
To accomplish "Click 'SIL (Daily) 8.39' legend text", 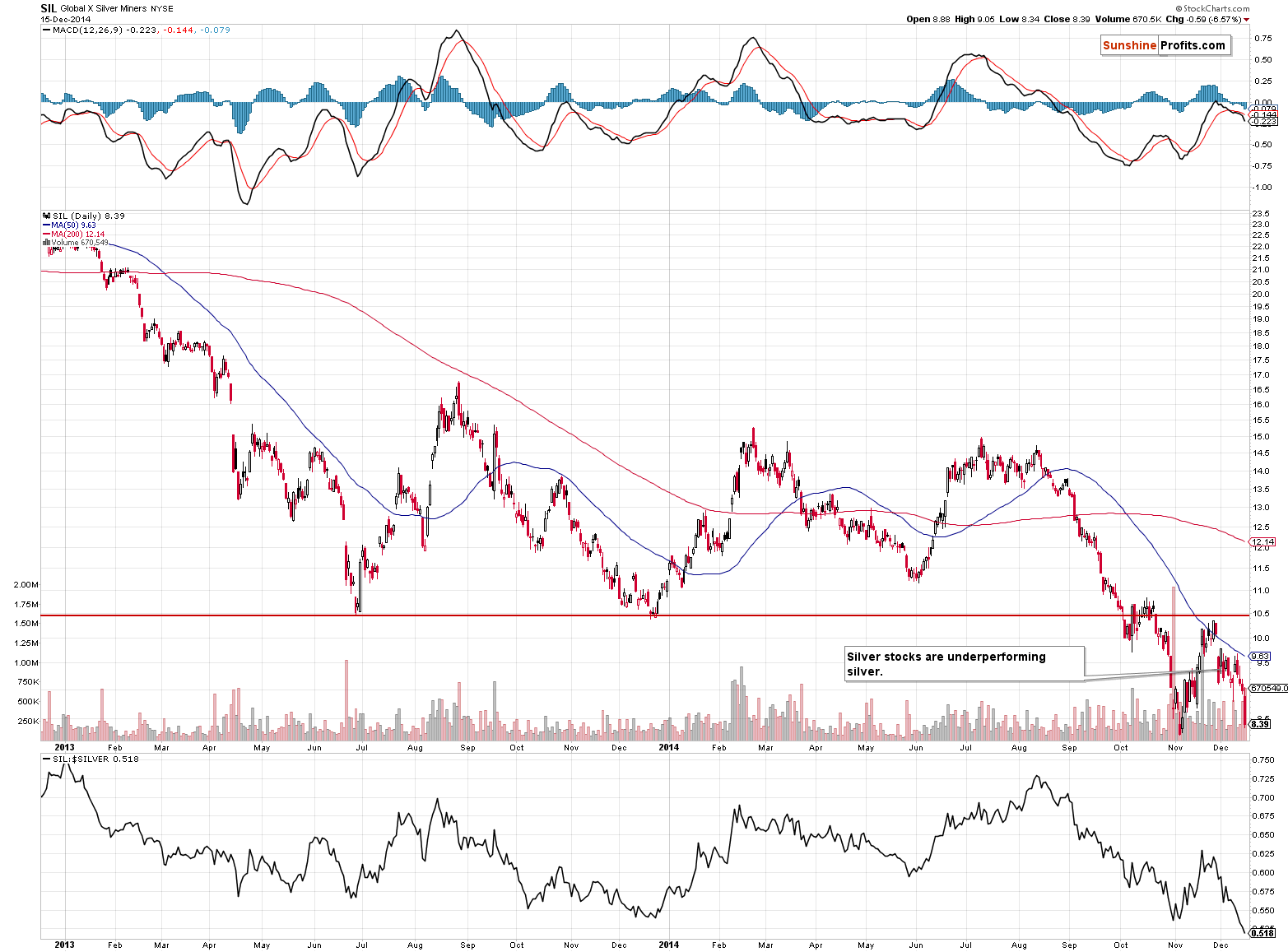I will coord(89,216).
